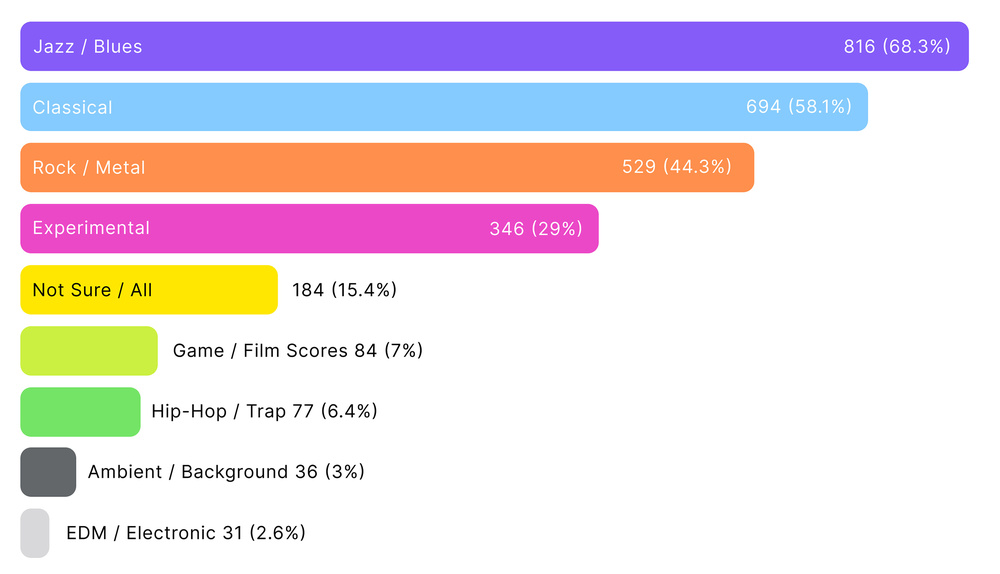The image size is (1000, 574).
Task: Click the "184 (15.4%)" value label
Action: (x=345, y=290)
